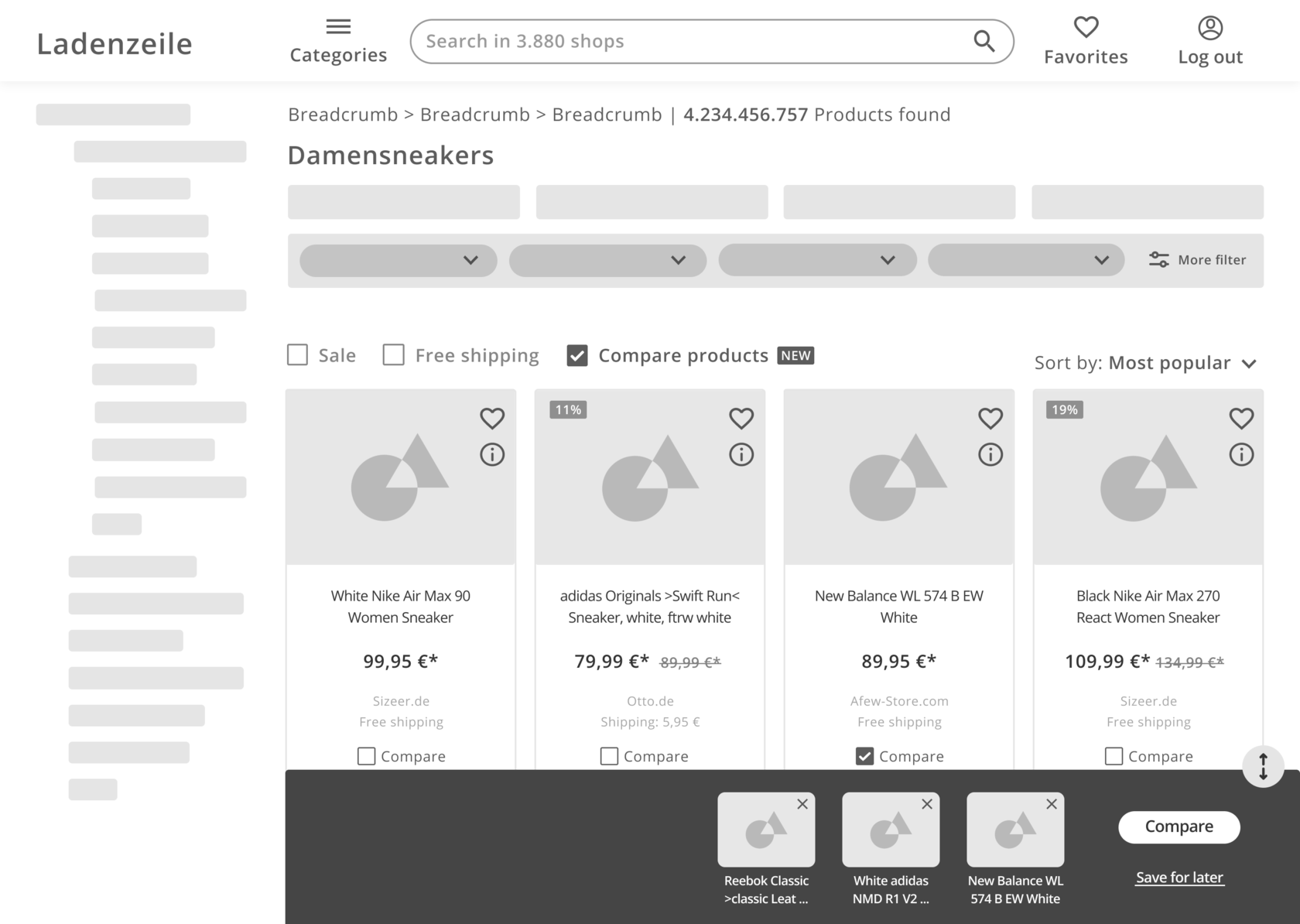Untick Compare on the New Balance WL 574 card
The width and height of the screenshot is (1300, 924).
pyautogui.click(x=864, y=756)
